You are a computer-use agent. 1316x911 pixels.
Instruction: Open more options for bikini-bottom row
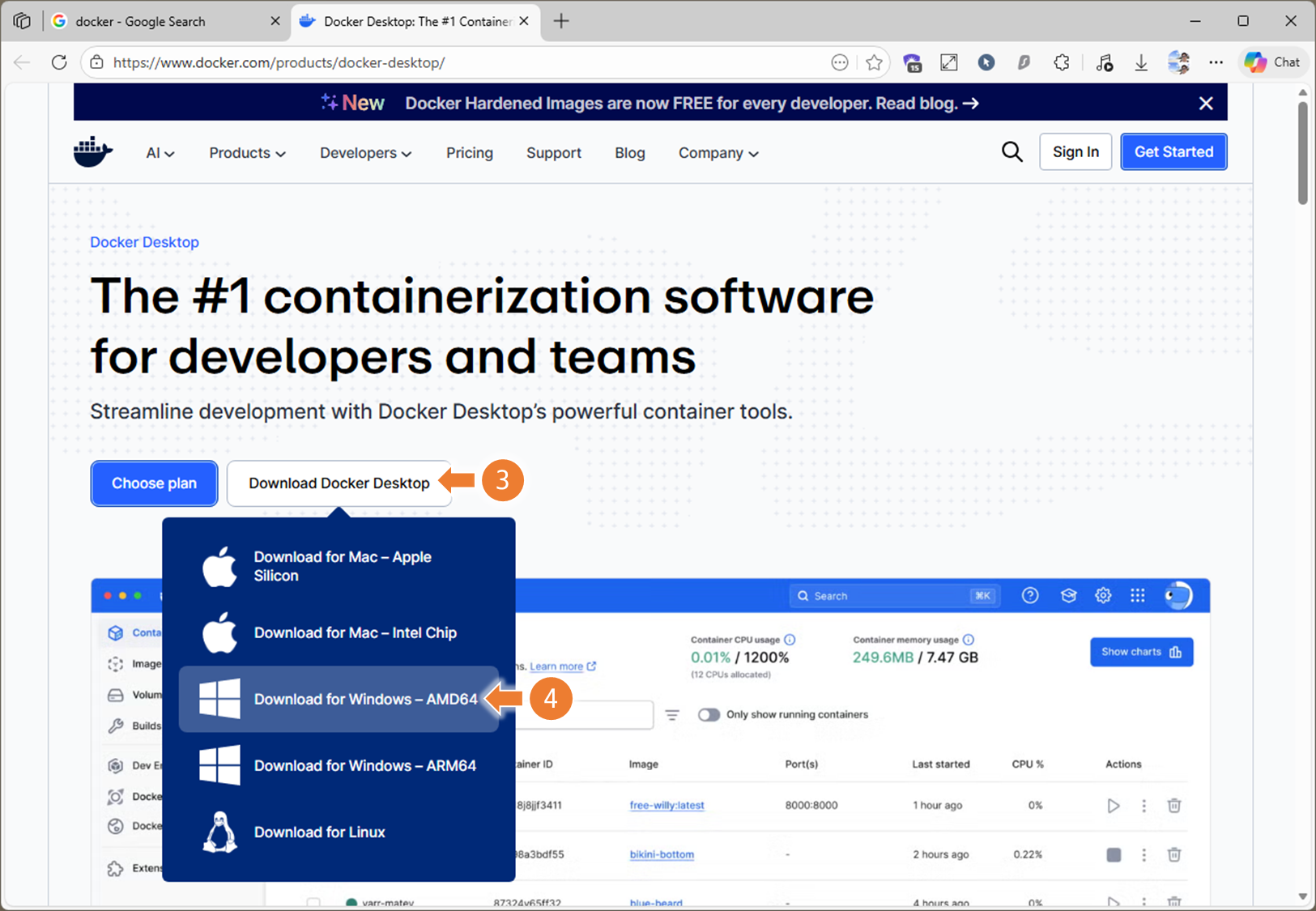pos(1144,854)
